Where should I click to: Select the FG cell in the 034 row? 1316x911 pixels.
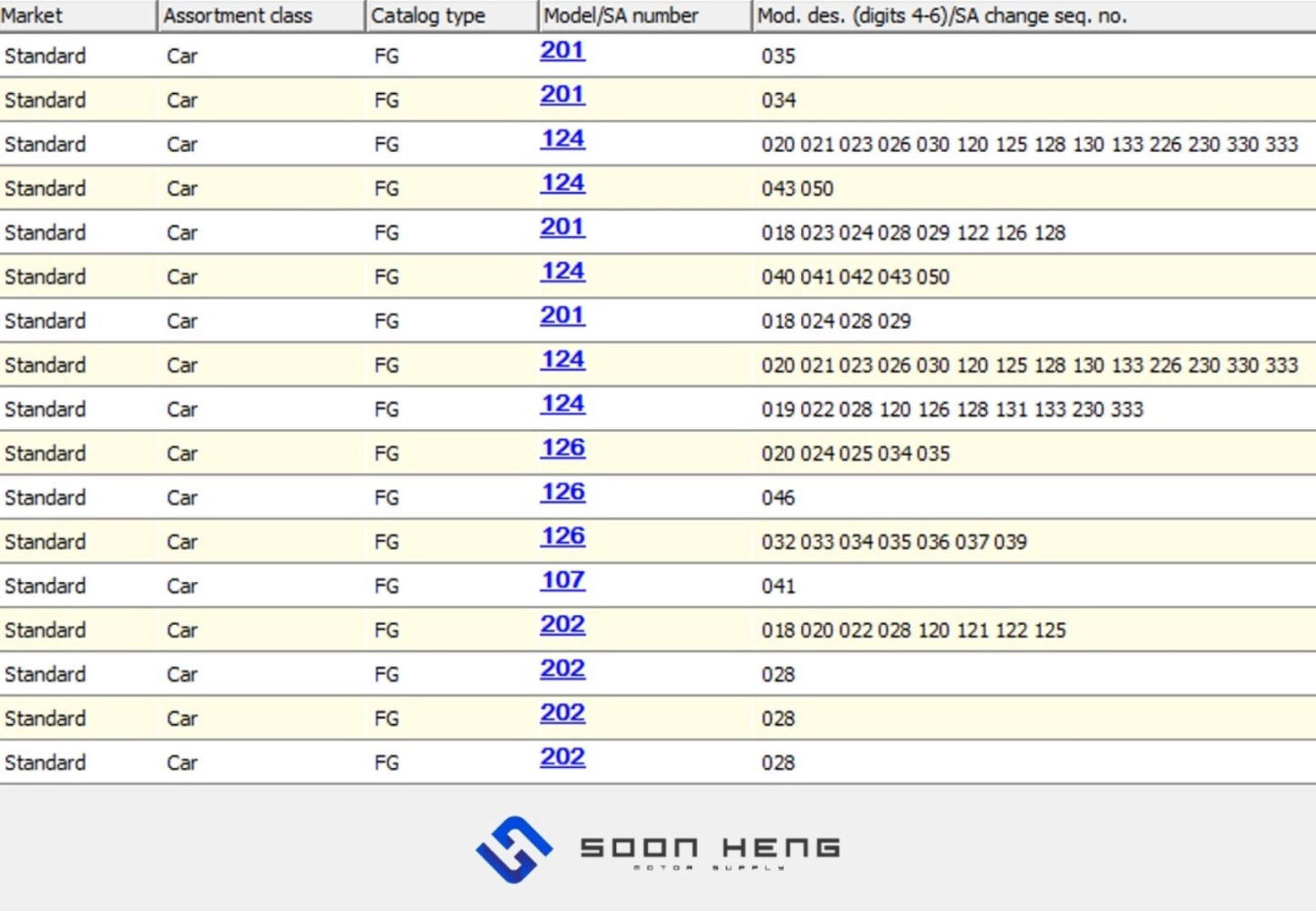(x=386, y=100)
